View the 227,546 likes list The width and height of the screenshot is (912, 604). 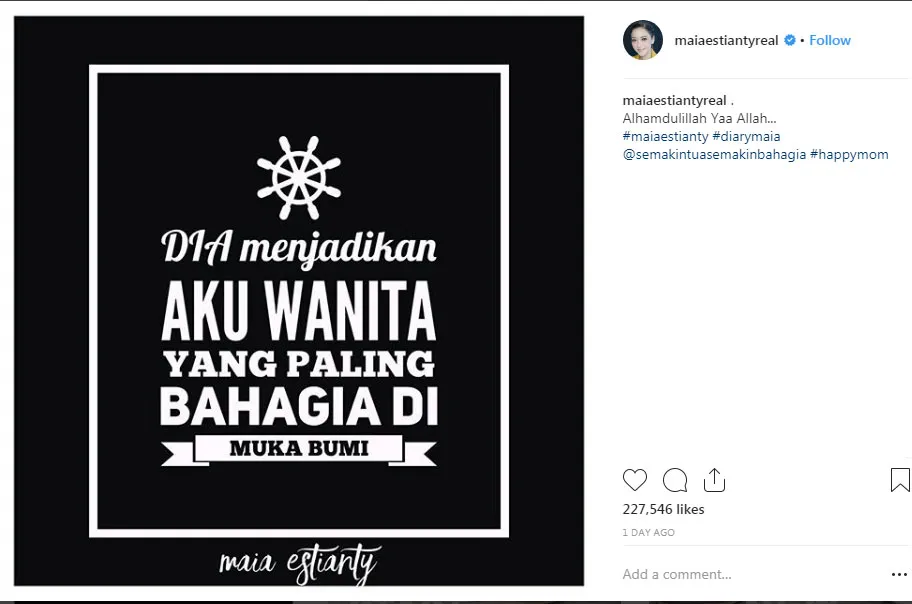[663, 509]
